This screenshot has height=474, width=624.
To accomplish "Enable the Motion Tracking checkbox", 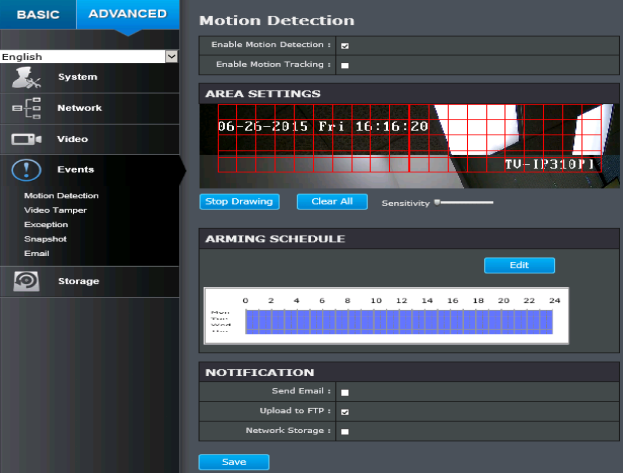I will tap(345, 65).
